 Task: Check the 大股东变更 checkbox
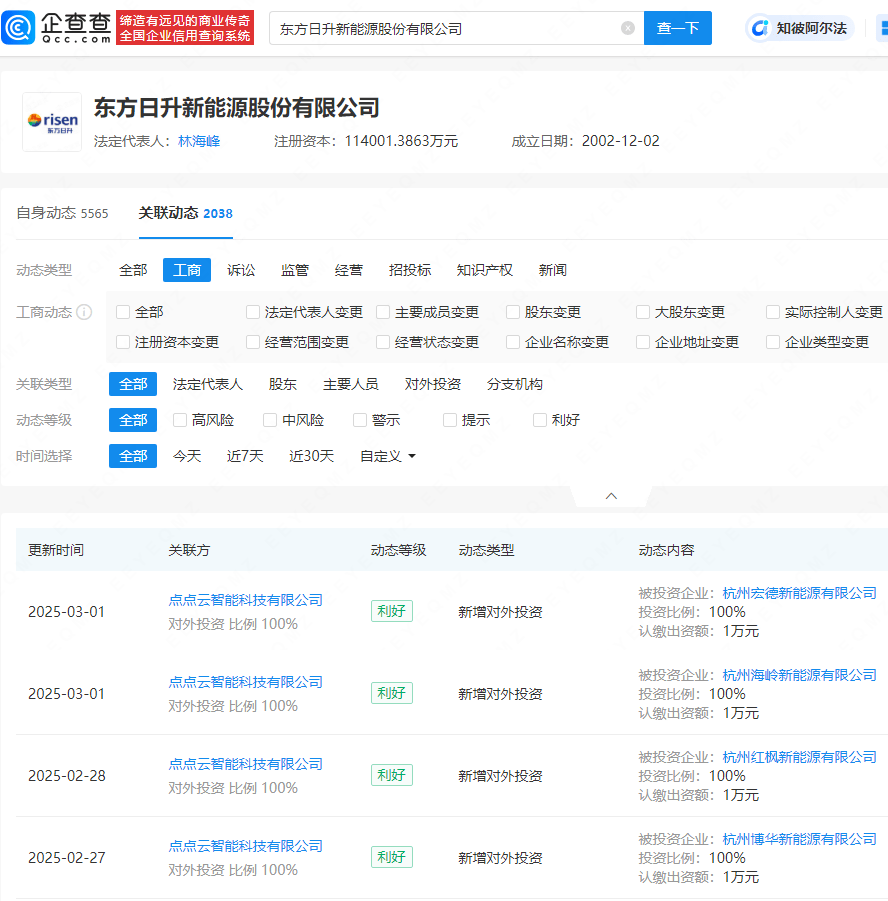click(643, 312)
